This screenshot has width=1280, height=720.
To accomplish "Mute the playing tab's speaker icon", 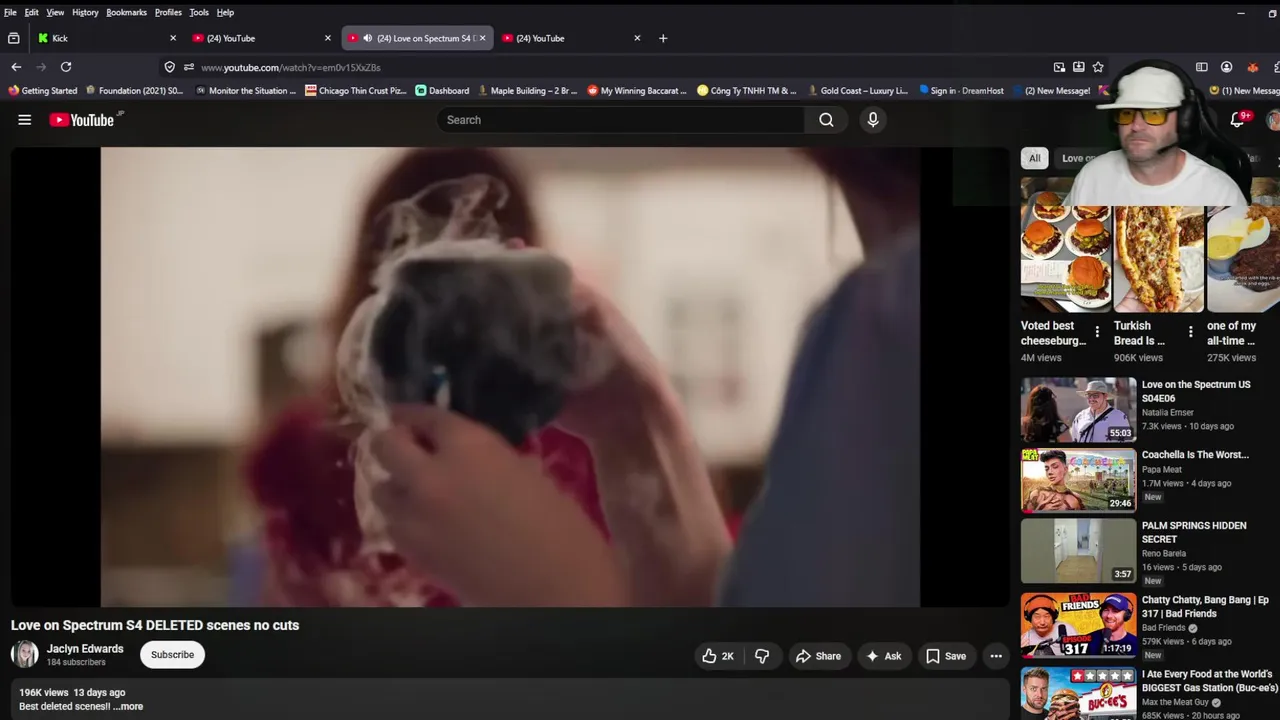I will pos(367,38).
